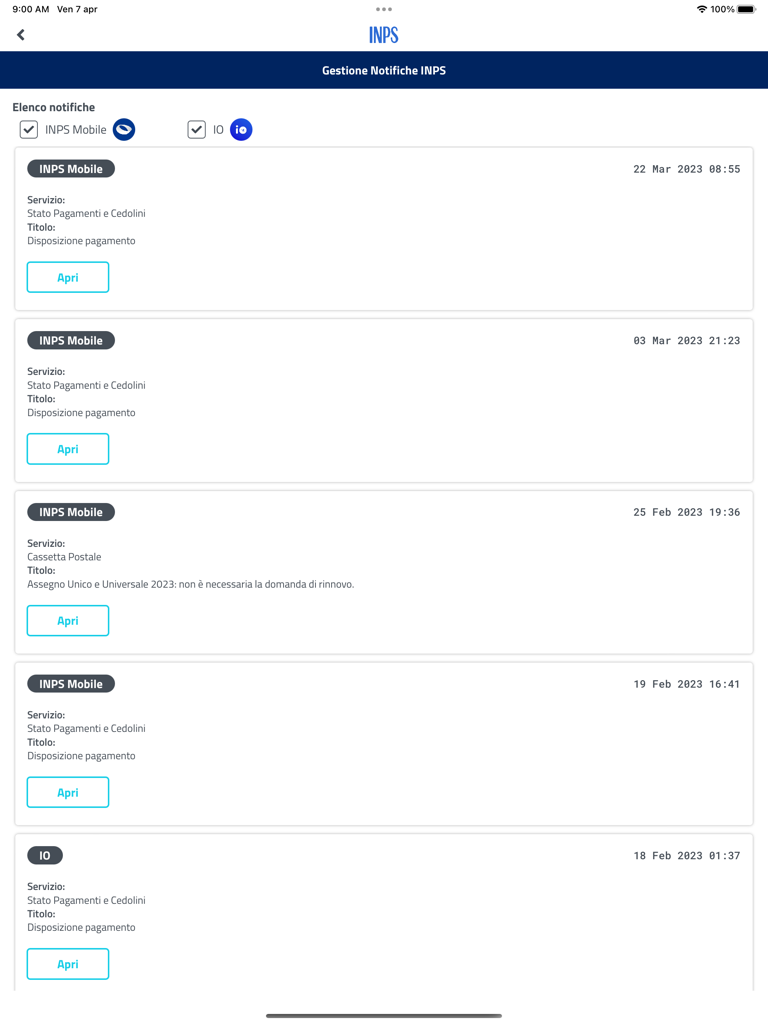This screenshot has width=768, height=1024.
Task: Uncheck the IO notifications checkbox
Action: coord(197,130)
